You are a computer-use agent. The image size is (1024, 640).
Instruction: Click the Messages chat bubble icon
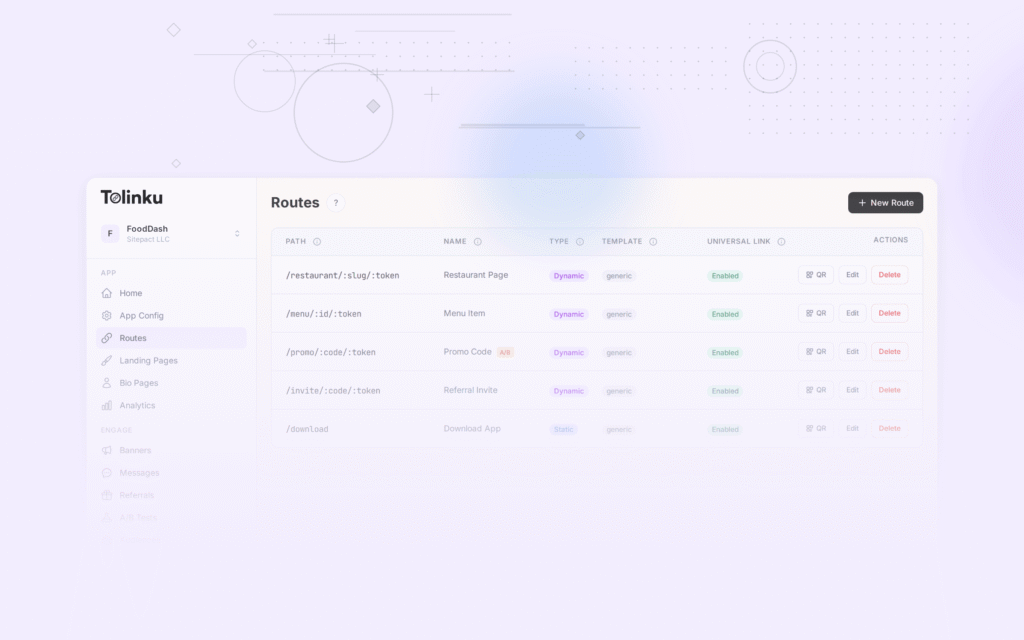(x=106, y=473)
